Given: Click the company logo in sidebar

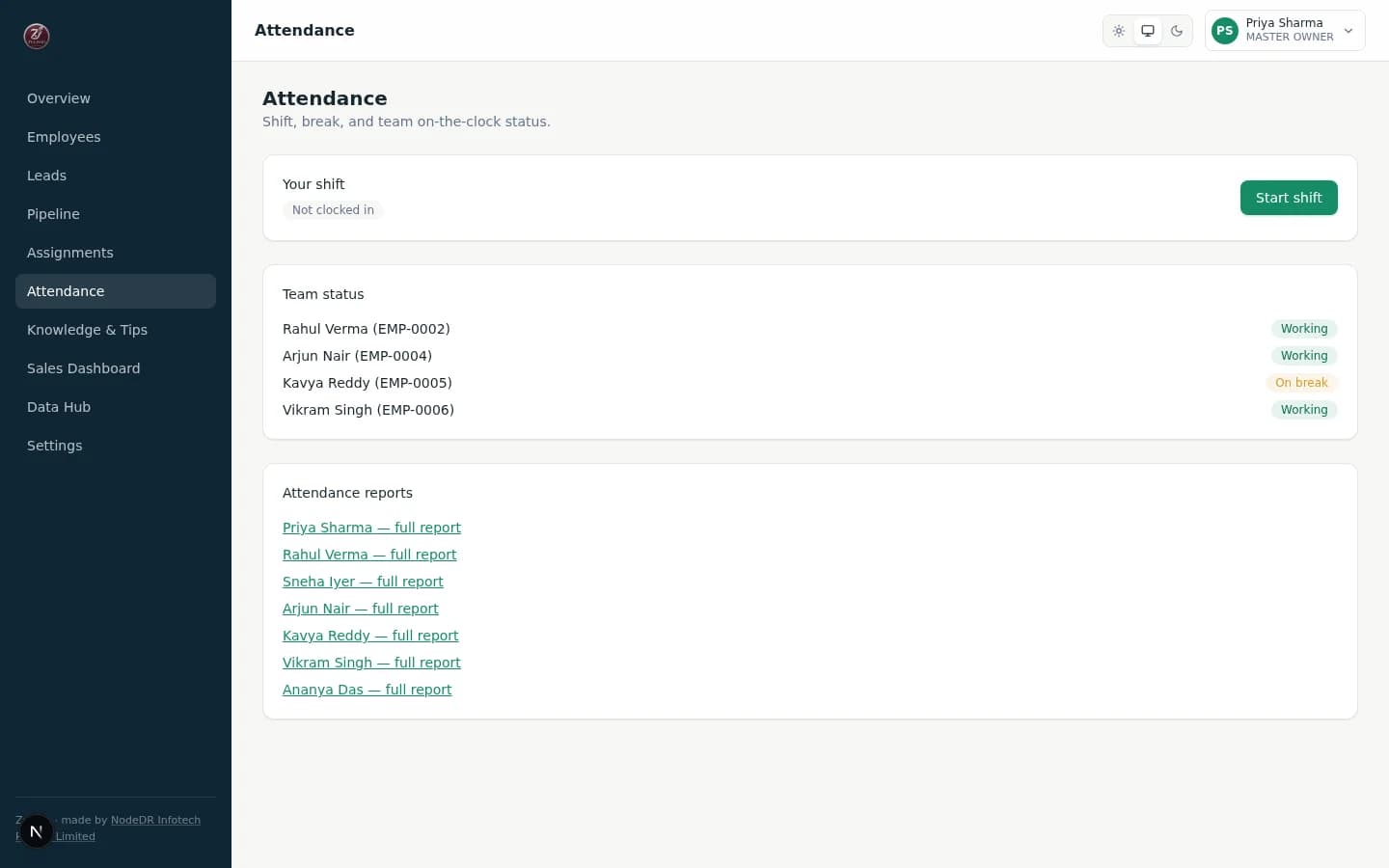Looking at the screenshot, I should pos(37,37).
